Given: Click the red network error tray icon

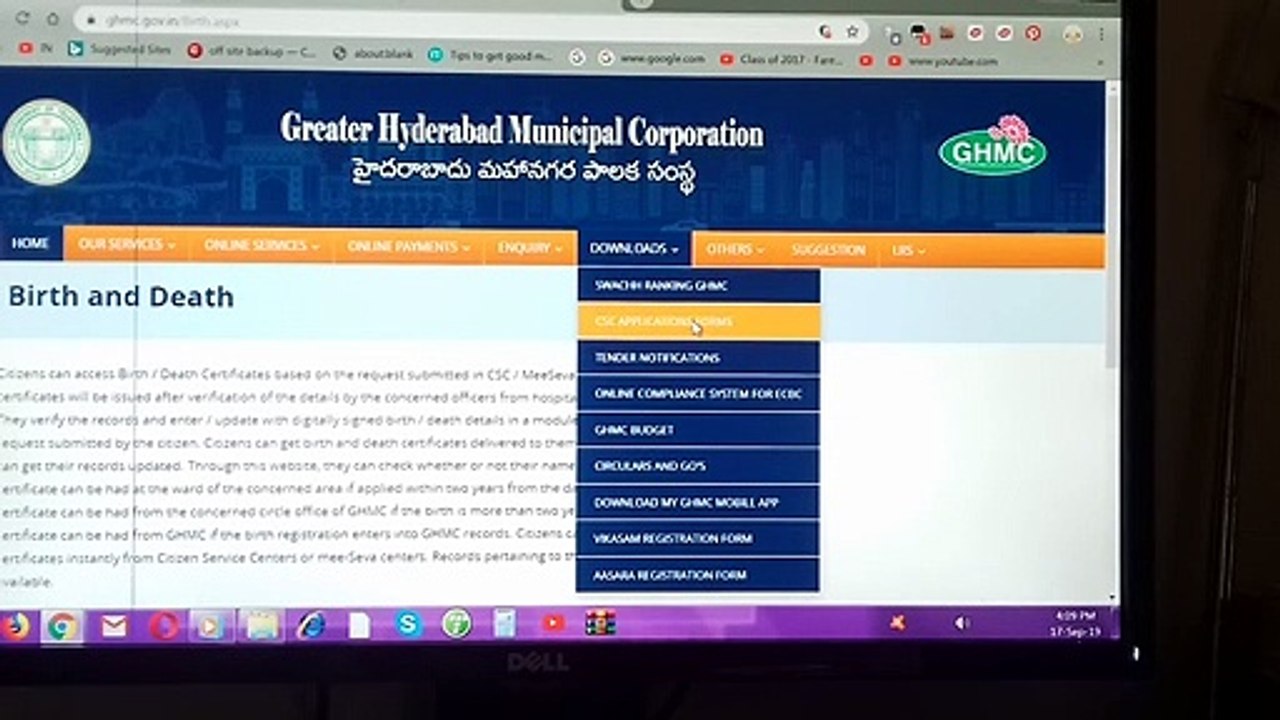Looking at the screenshot, I should coord(898,622).
